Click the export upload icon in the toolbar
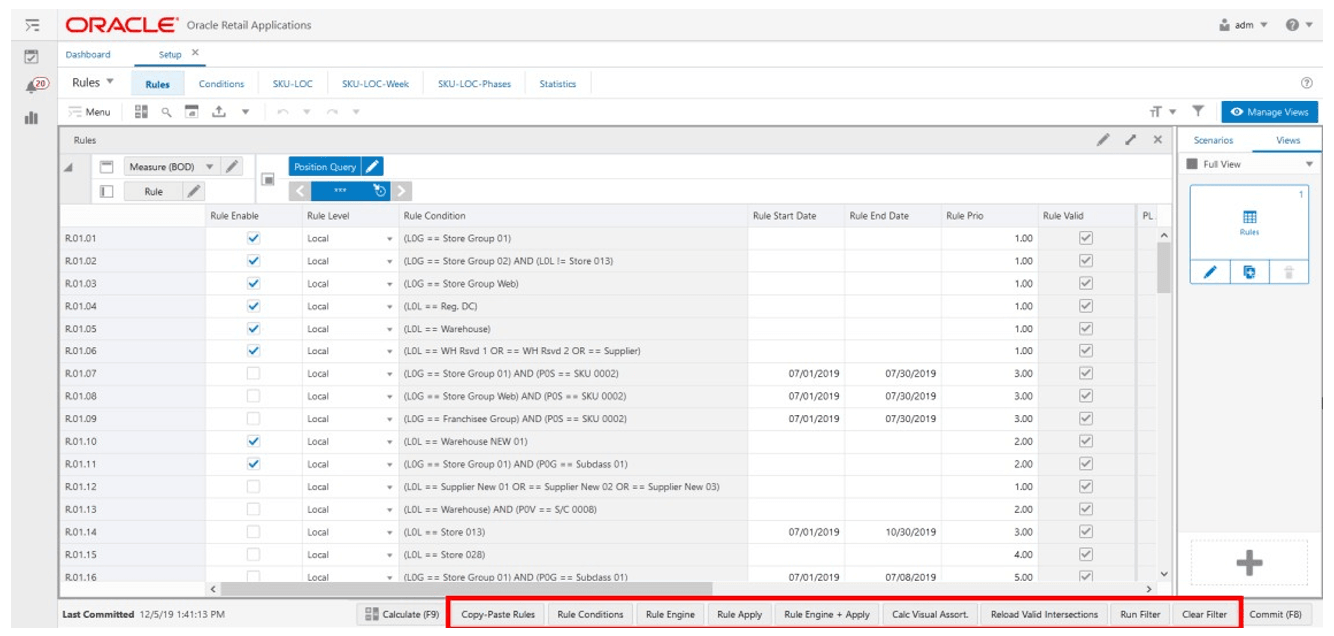Image resolution: width=1334 pixels, height=636 pixels. click(x=218, y=112)
